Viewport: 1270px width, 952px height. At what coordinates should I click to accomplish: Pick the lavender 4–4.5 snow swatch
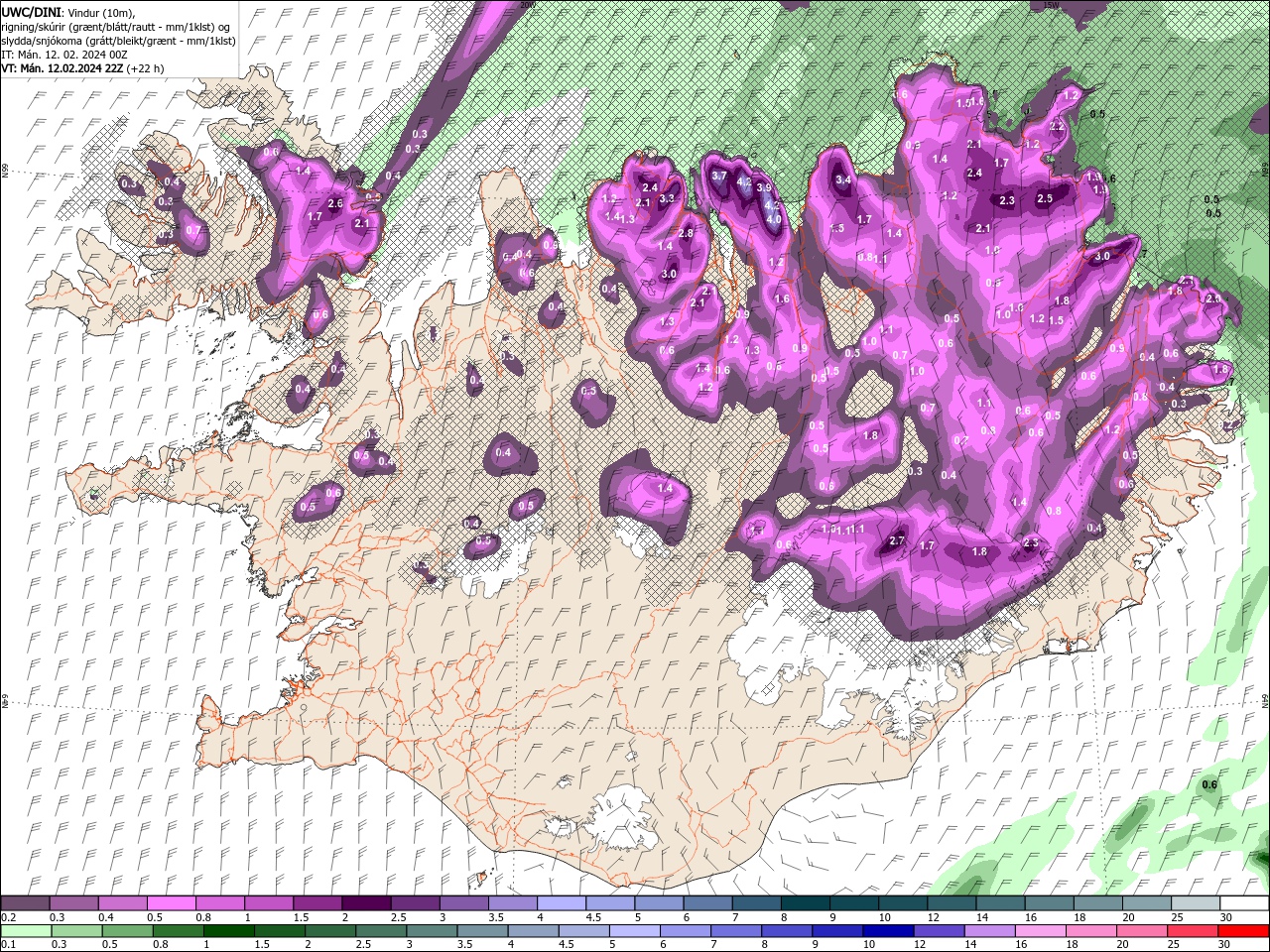coord(561,903)
